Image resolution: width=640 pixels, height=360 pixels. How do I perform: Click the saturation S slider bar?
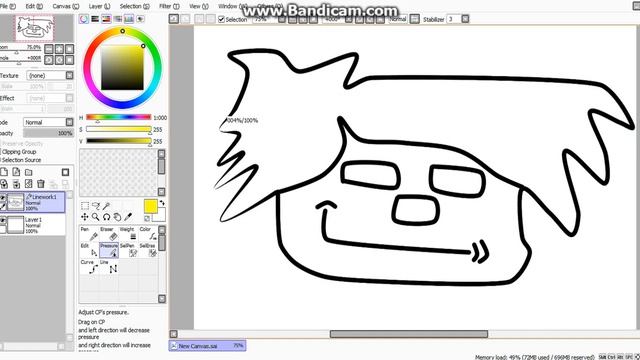click(x=118, y=129)
